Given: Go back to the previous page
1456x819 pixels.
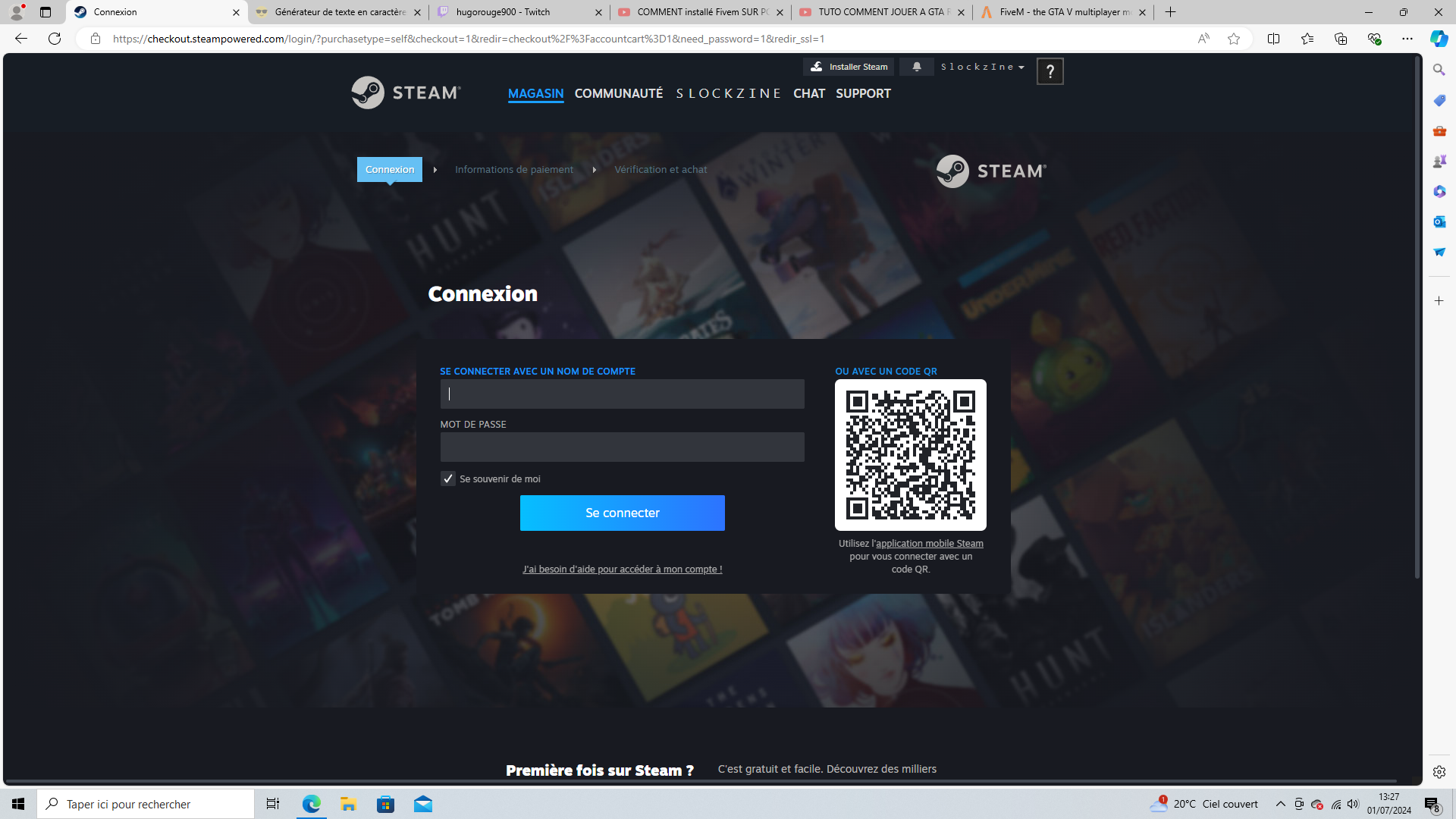Looking at the screenshot, I should (21, 39).
